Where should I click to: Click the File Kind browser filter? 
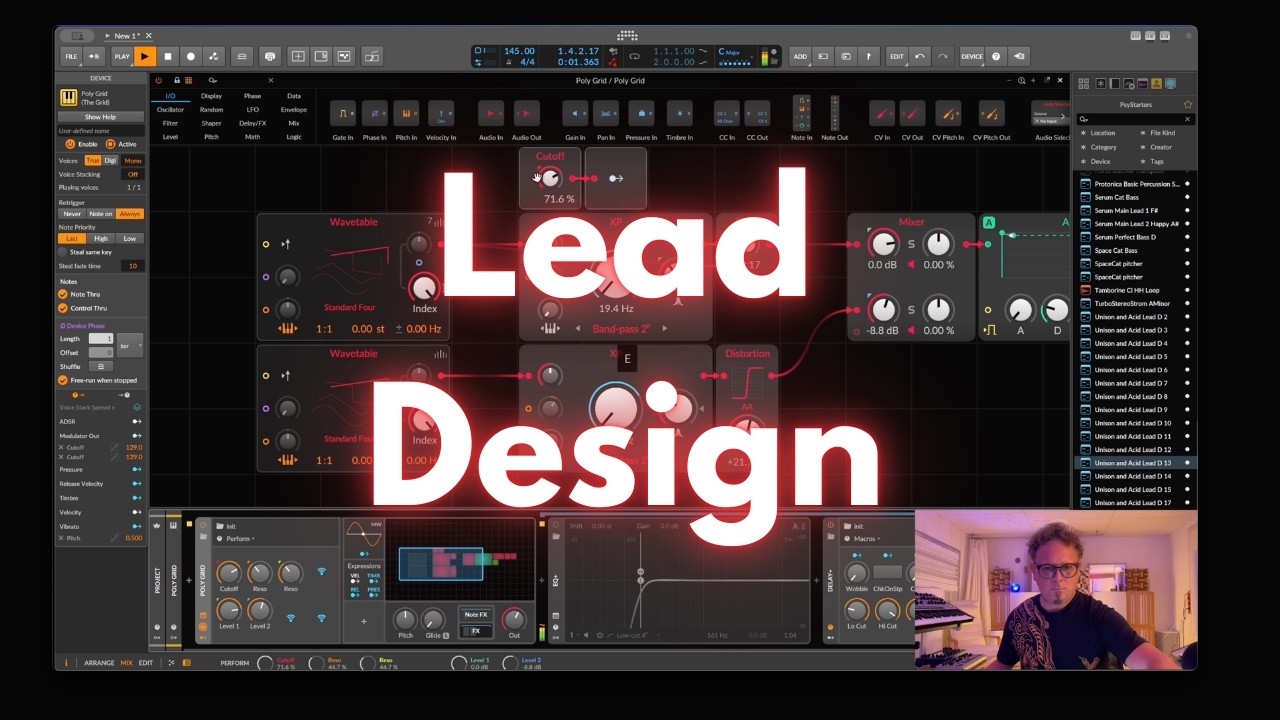tap(1162, 133)
